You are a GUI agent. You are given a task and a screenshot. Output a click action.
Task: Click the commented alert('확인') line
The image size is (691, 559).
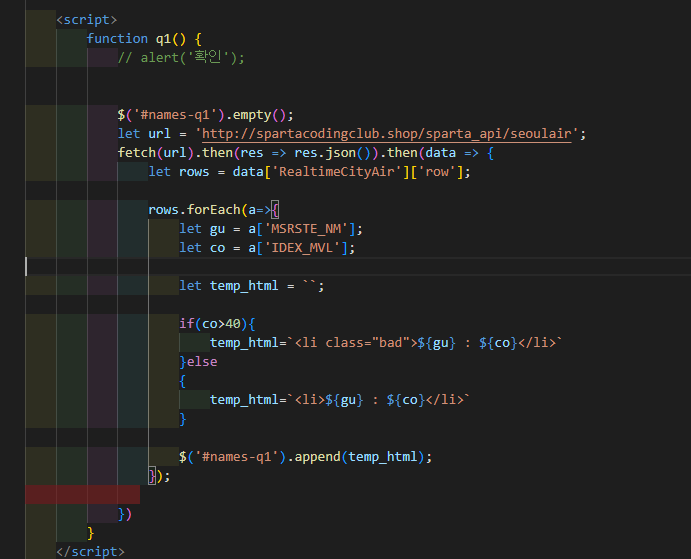[181, 57]
